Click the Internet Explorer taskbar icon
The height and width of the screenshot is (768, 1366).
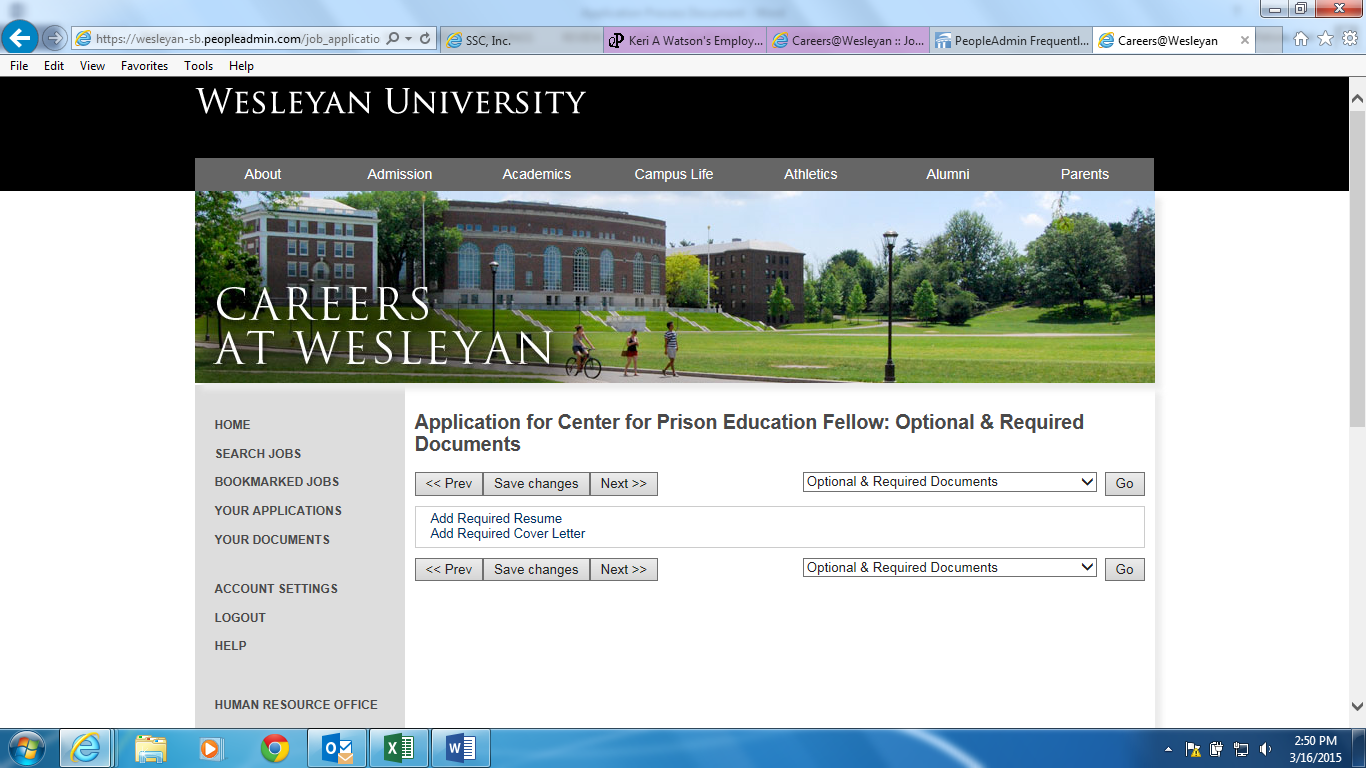click(x=86, y=748)
